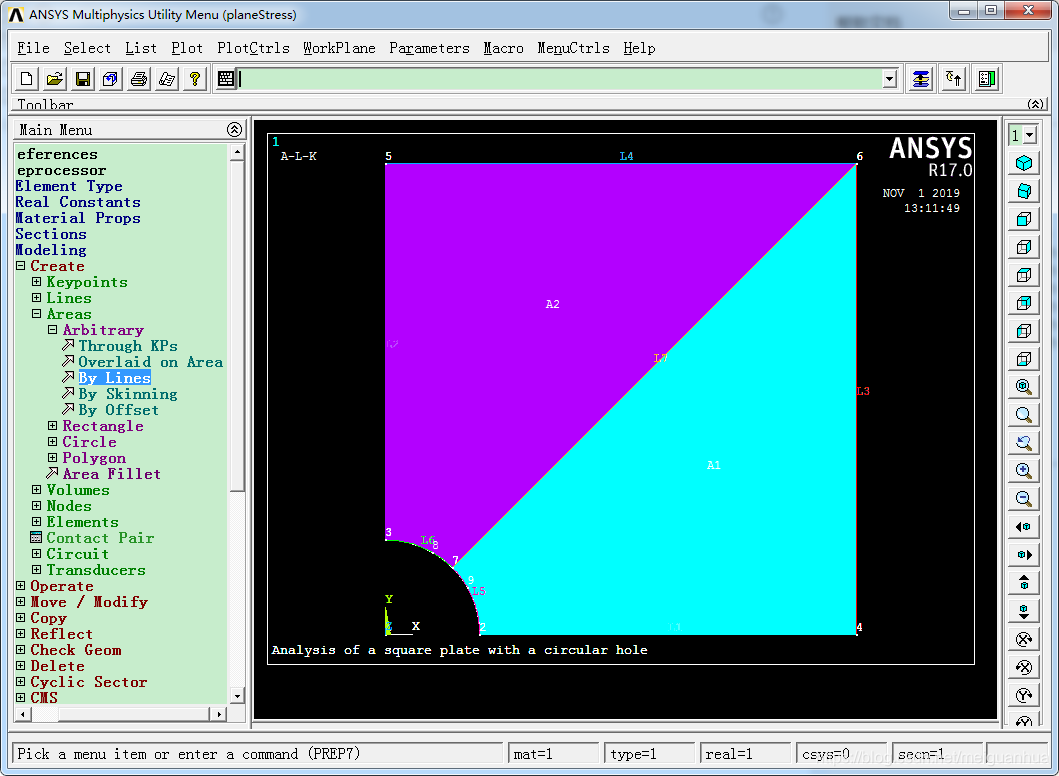Expand the Lines tree node
Screen dimensions: 1059x776
click(x=36, y=298)
